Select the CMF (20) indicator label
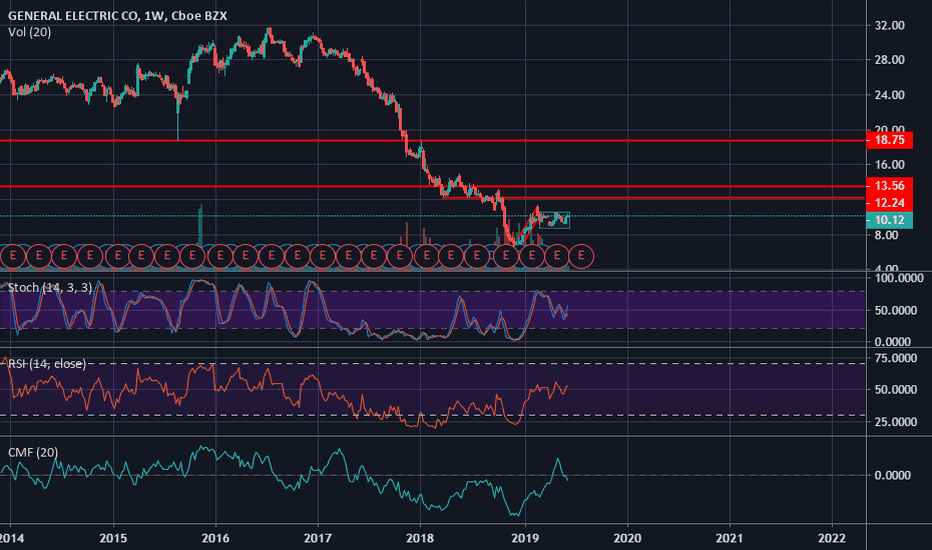The height and width of the screenshot is (550, 932). [33, 452]
